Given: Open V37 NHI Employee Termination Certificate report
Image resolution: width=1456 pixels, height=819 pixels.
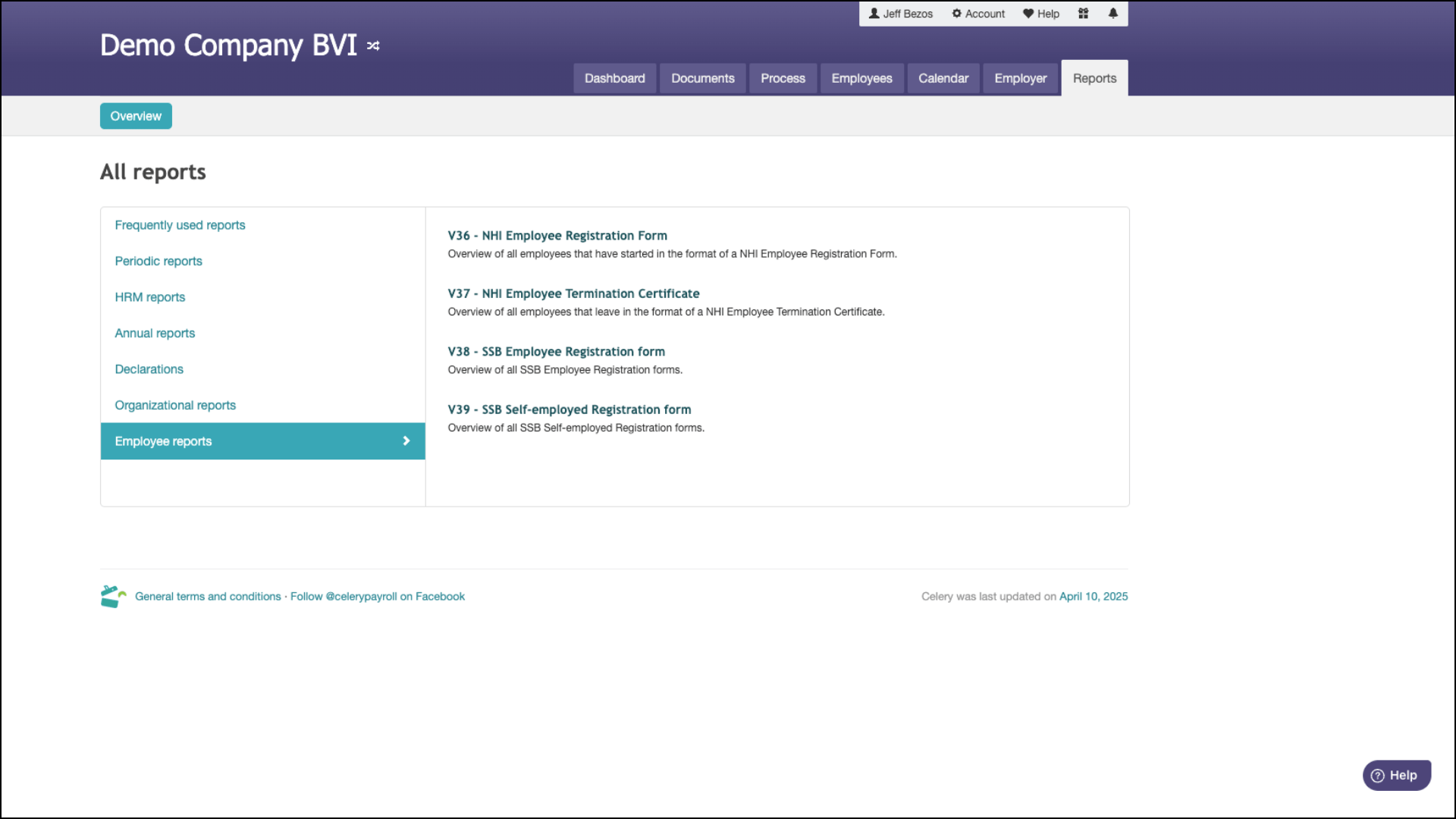Looking at the screenshot, I should pyautogui.click(x=573, y=293).
